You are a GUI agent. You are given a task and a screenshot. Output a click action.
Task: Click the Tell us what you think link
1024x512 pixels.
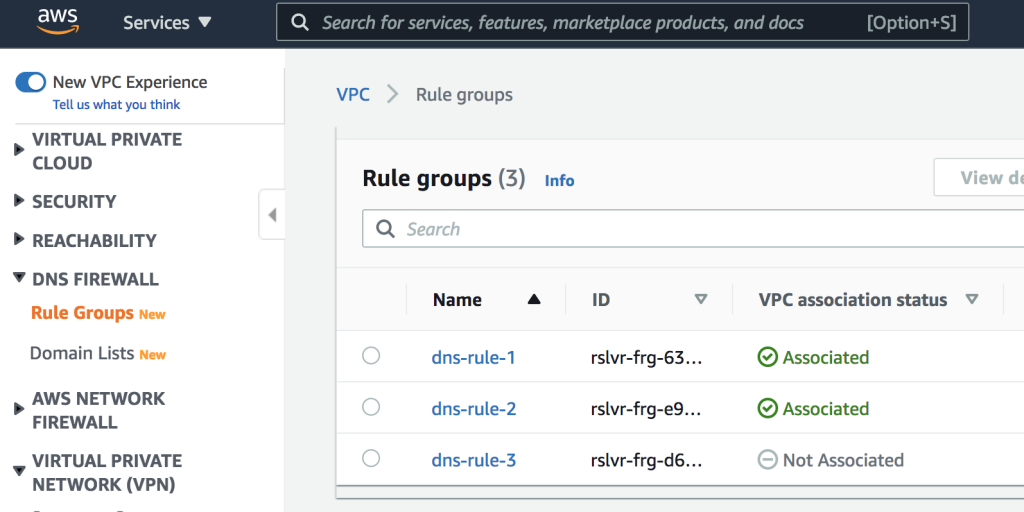116,104
